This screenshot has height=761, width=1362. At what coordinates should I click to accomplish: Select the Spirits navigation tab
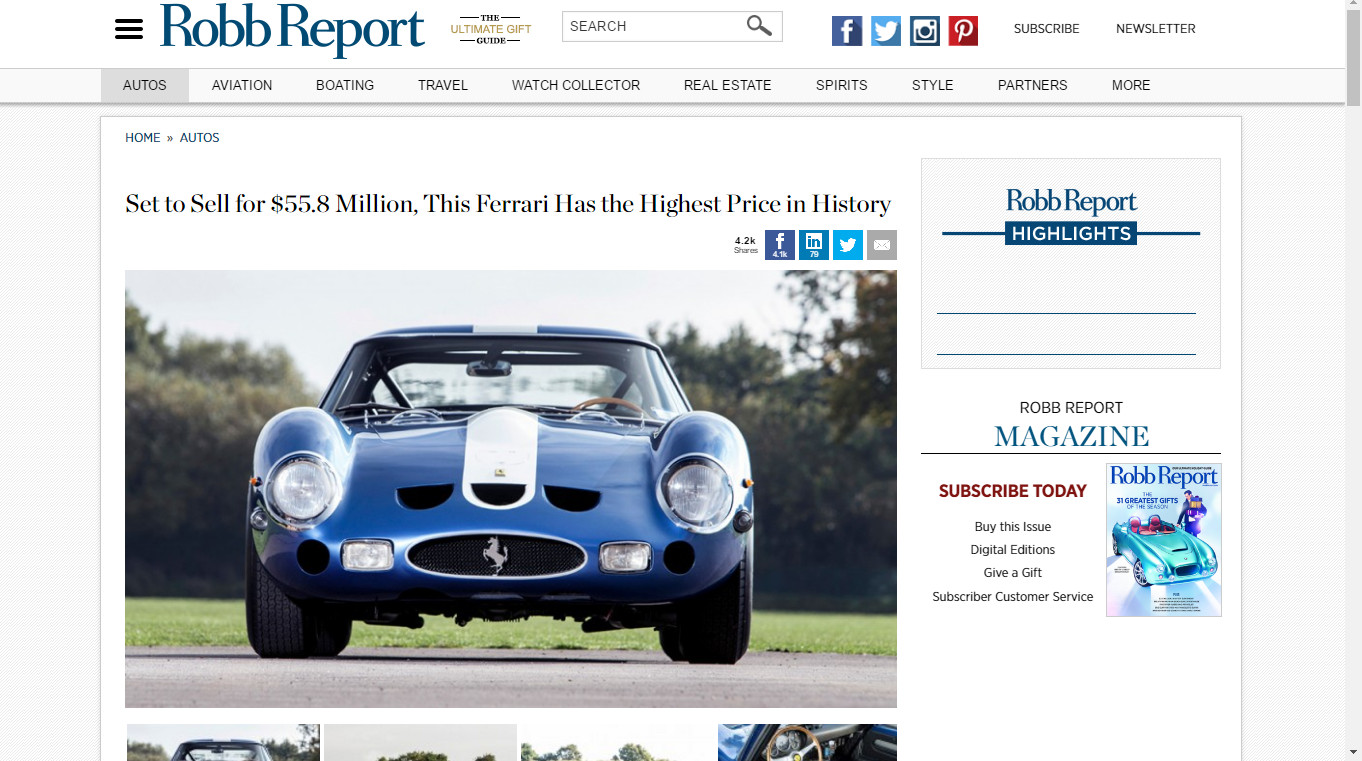click(x=842, y=85)
